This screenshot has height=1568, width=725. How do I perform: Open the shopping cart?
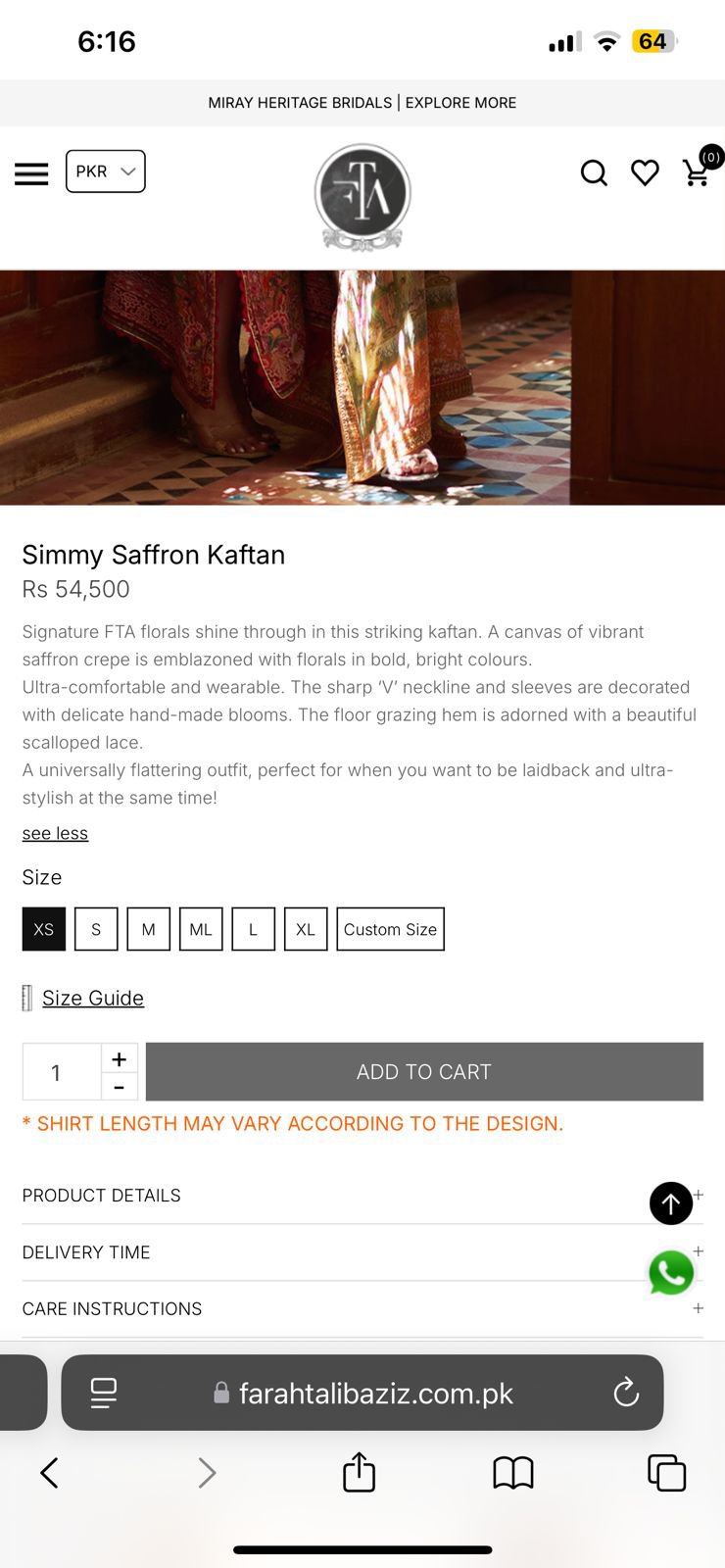click(698, 172)
